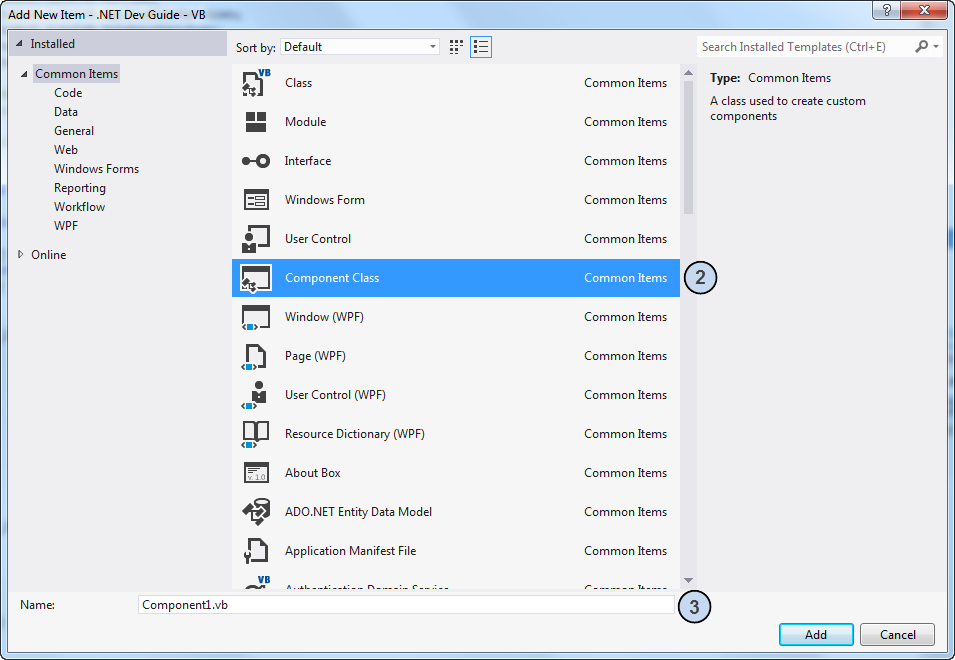Select the Application Manifest File icon
955x660 pixels.
[x=256, y=550]
